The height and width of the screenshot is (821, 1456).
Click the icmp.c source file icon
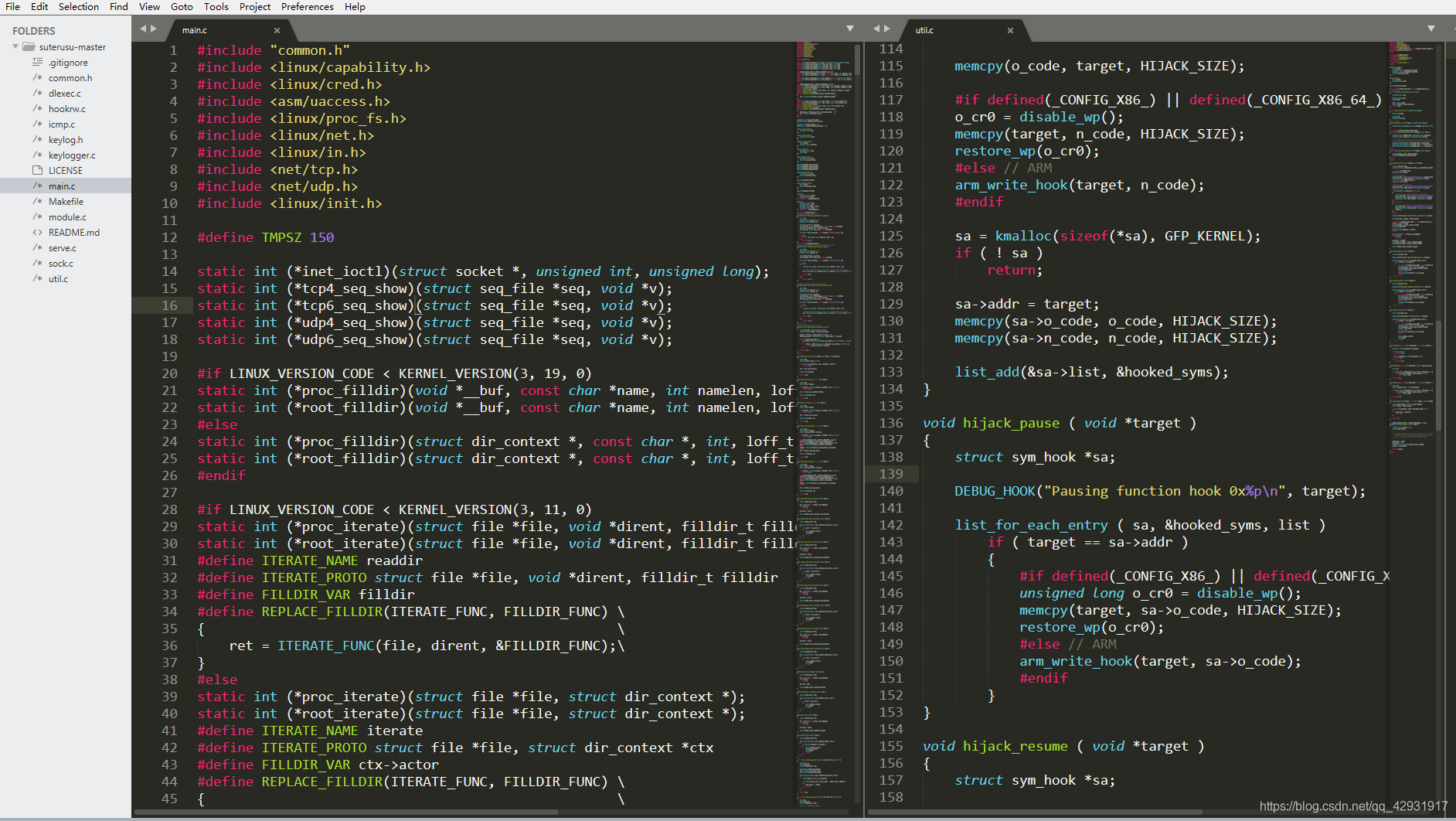[37, 124]
